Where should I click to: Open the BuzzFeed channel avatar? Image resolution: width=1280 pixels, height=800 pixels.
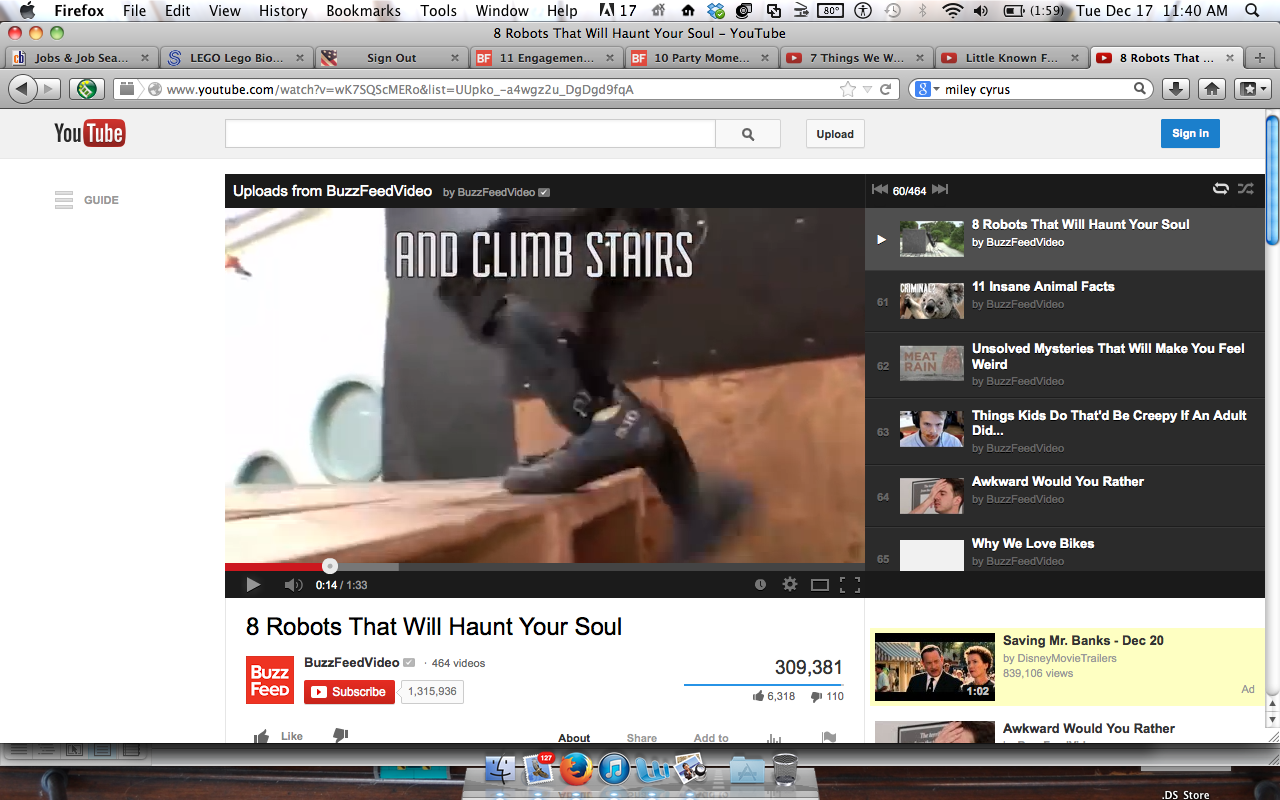click(270, 680)
